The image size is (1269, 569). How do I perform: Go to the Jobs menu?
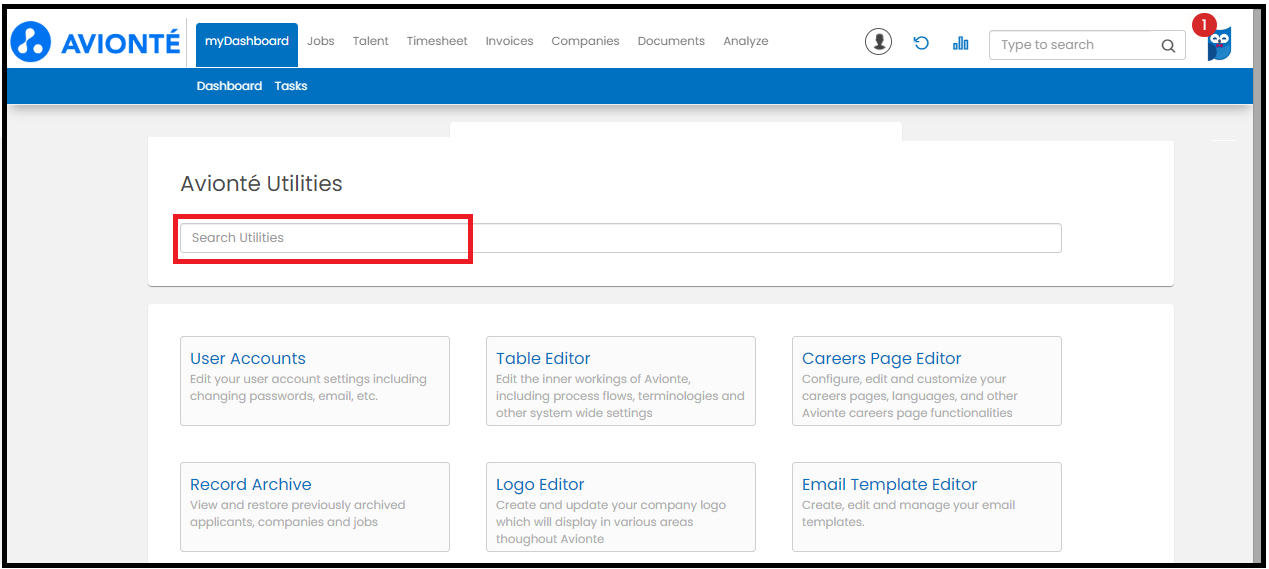pyautogui.click(x=321, y=41)
